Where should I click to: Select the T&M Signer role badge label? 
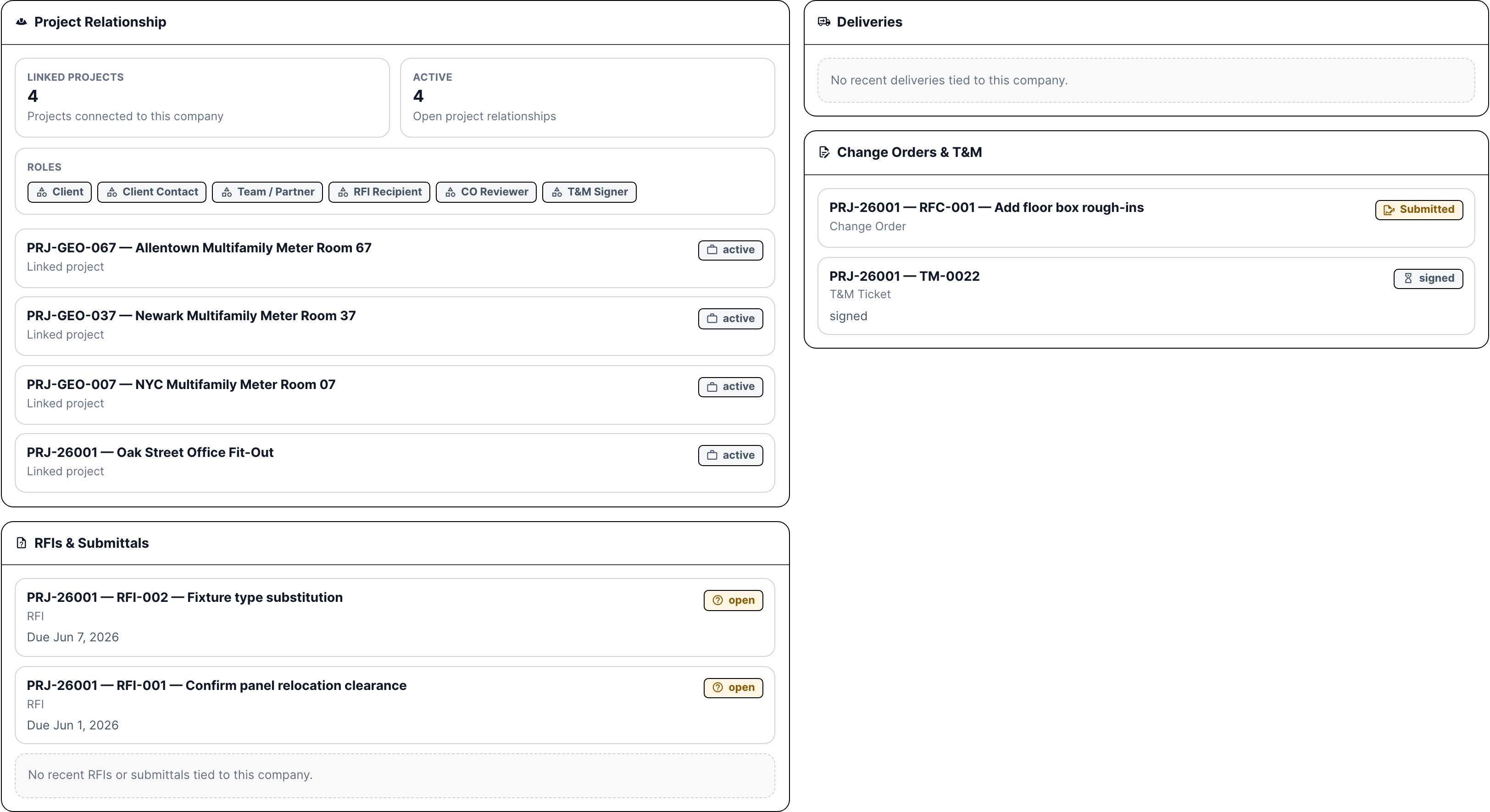pyautogui.click(x=597, y=192)
